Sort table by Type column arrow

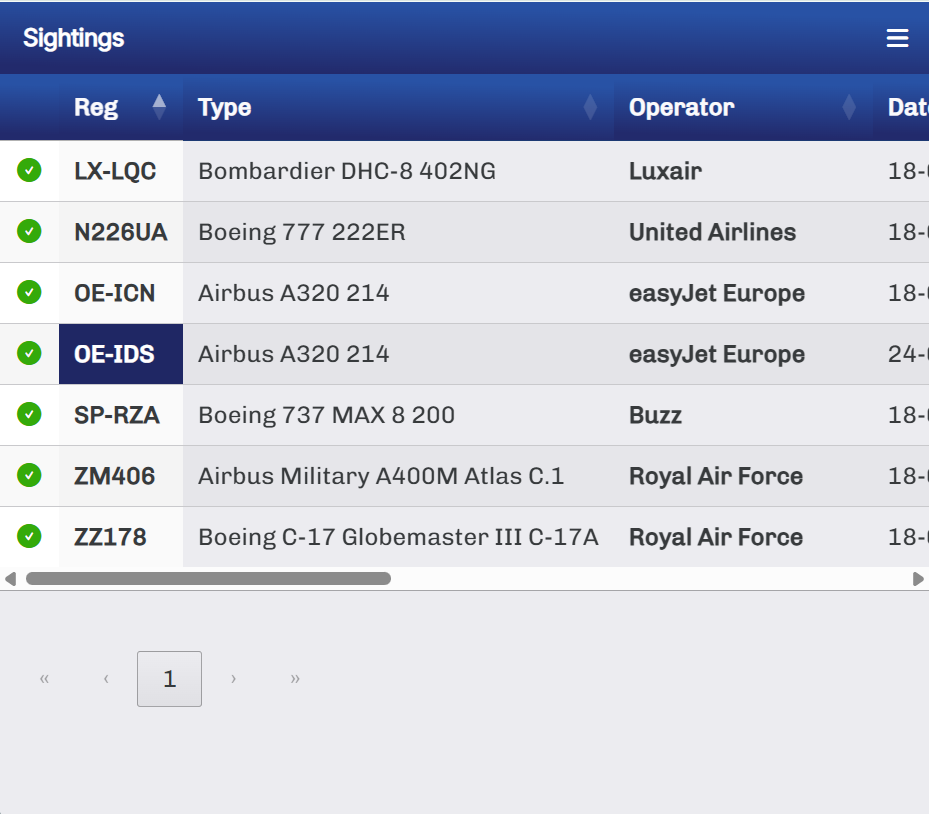point(590,107)
